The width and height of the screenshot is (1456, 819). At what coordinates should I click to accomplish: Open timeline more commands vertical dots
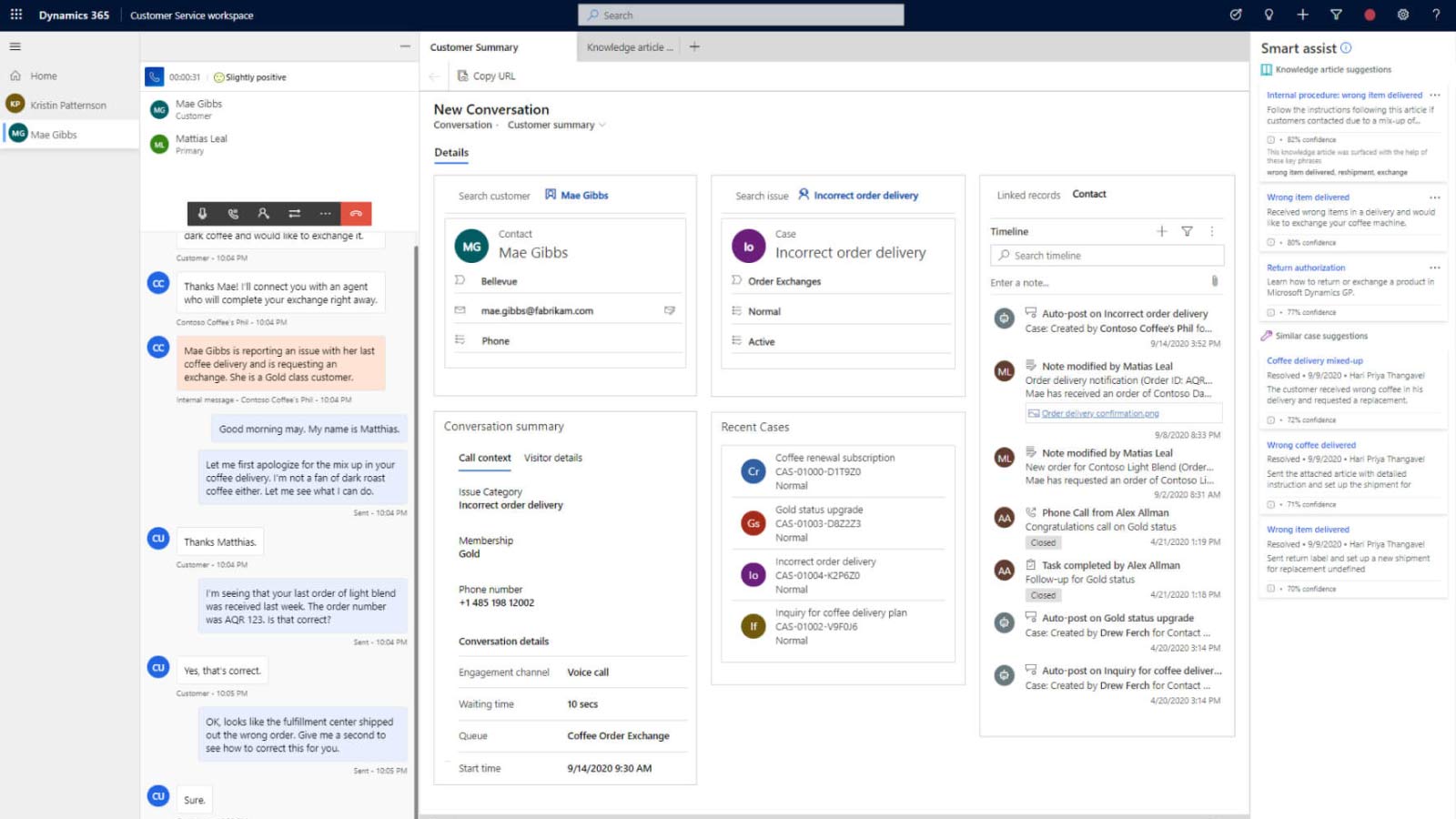[x=1211, y=231]
